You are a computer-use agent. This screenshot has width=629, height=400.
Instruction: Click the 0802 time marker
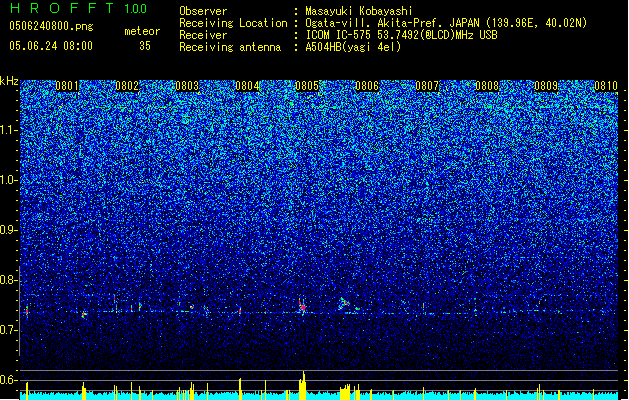127,86
